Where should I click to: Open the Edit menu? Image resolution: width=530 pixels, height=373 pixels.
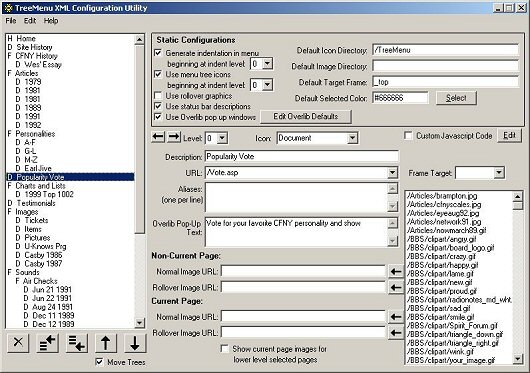click(30, 21)
